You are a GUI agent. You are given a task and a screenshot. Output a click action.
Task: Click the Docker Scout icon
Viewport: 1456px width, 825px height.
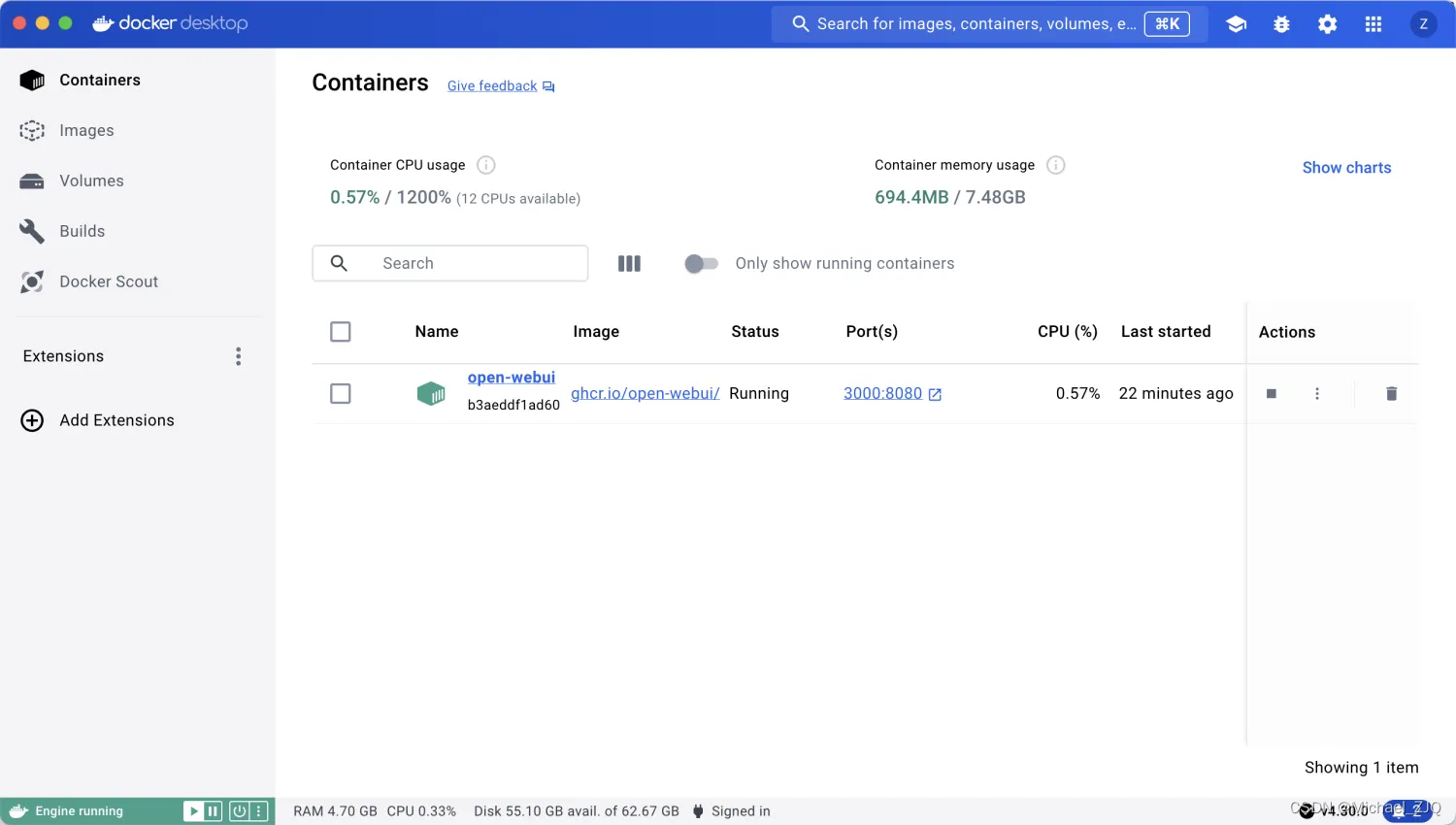pyautogui.click(x=32, y=281)
